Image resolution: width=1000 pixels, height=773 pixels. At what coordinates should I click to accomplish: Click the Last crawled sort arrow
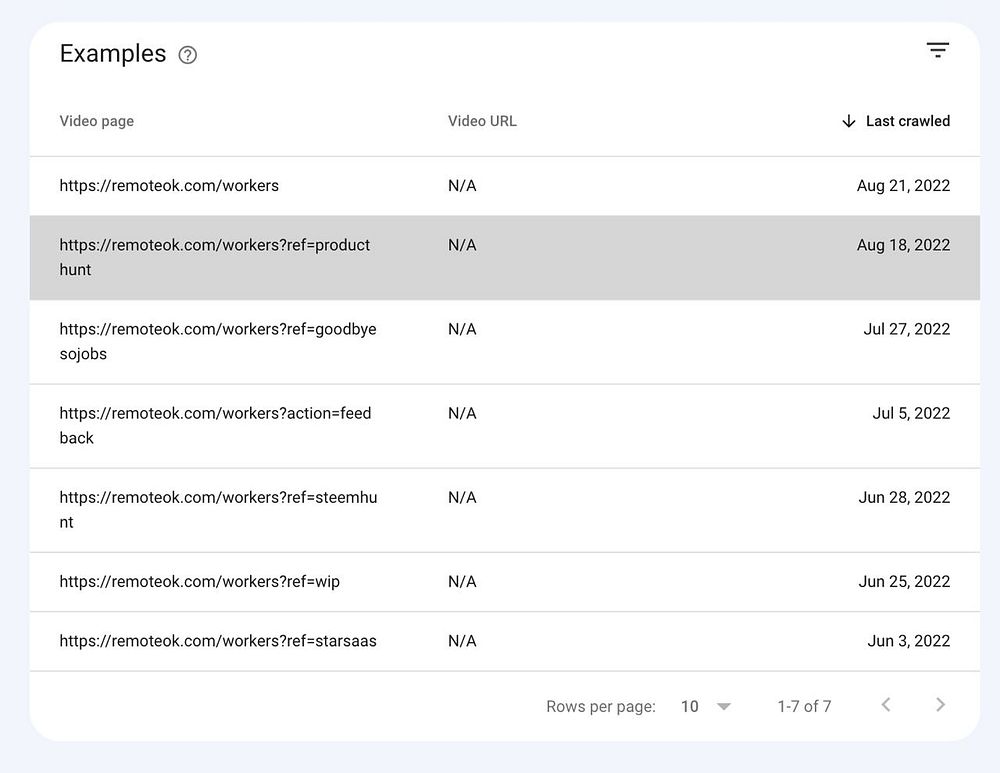(x=849, y=121)
